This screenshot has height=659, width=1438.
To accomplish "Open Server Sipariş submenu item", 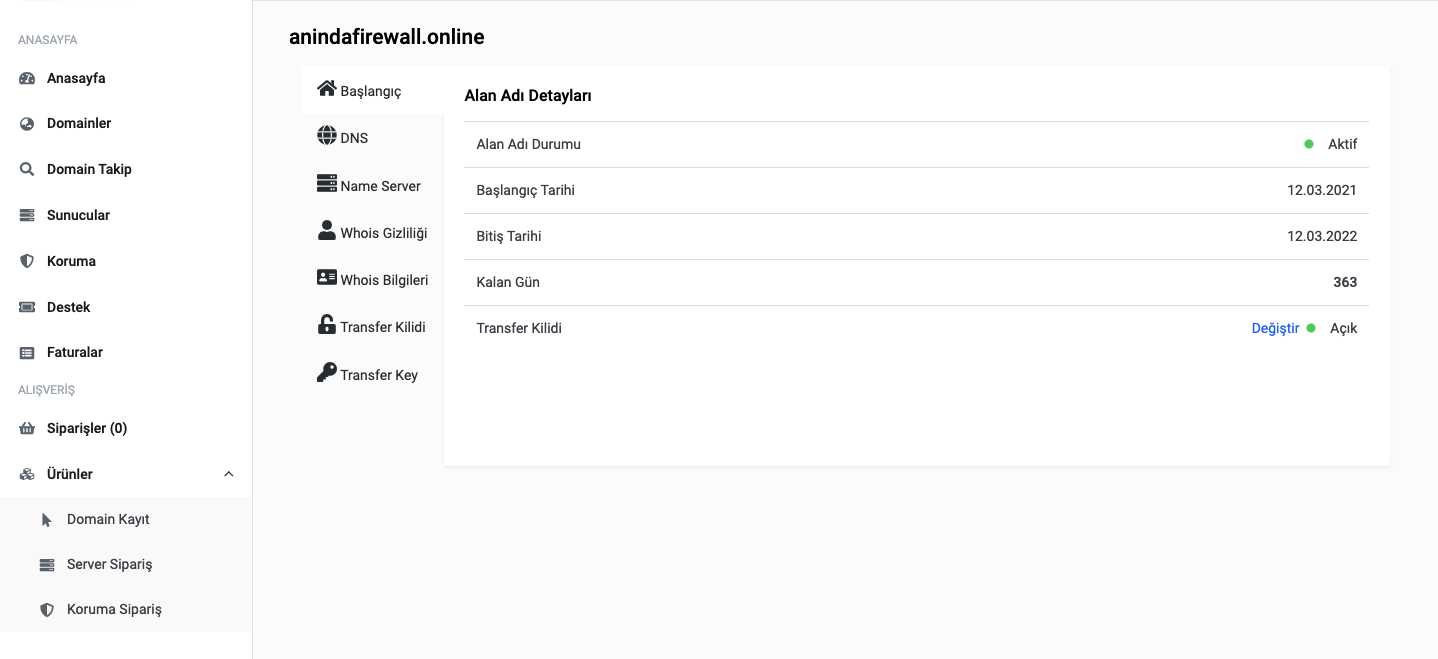I will (110, 565).
